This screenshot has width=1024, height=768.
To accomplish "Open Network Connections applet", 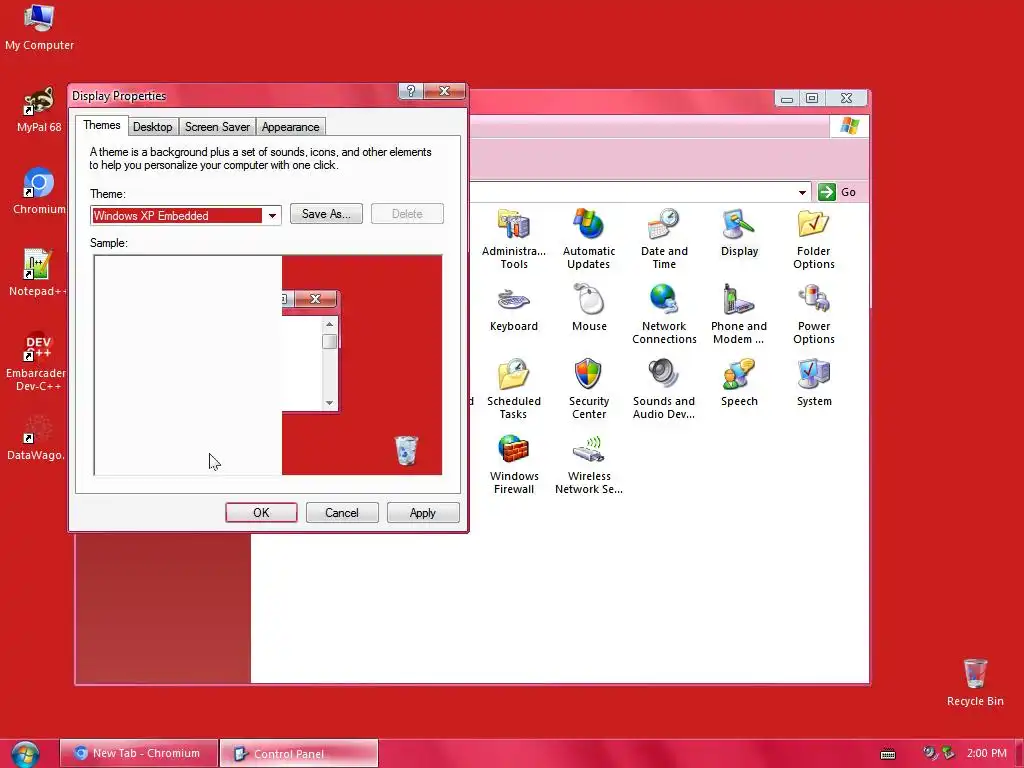I will click(x=664, y=314).
